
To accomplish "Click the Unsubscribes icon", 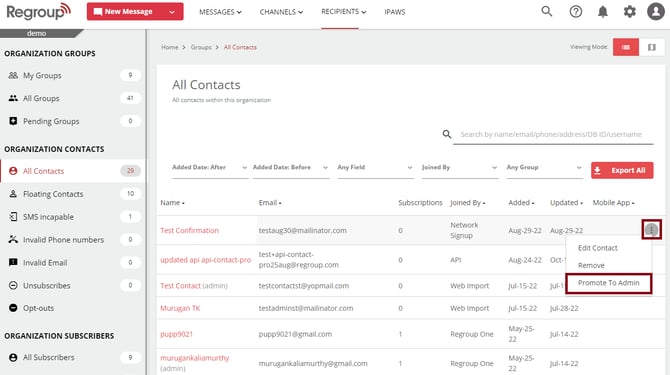I will (x=13, y=285).
